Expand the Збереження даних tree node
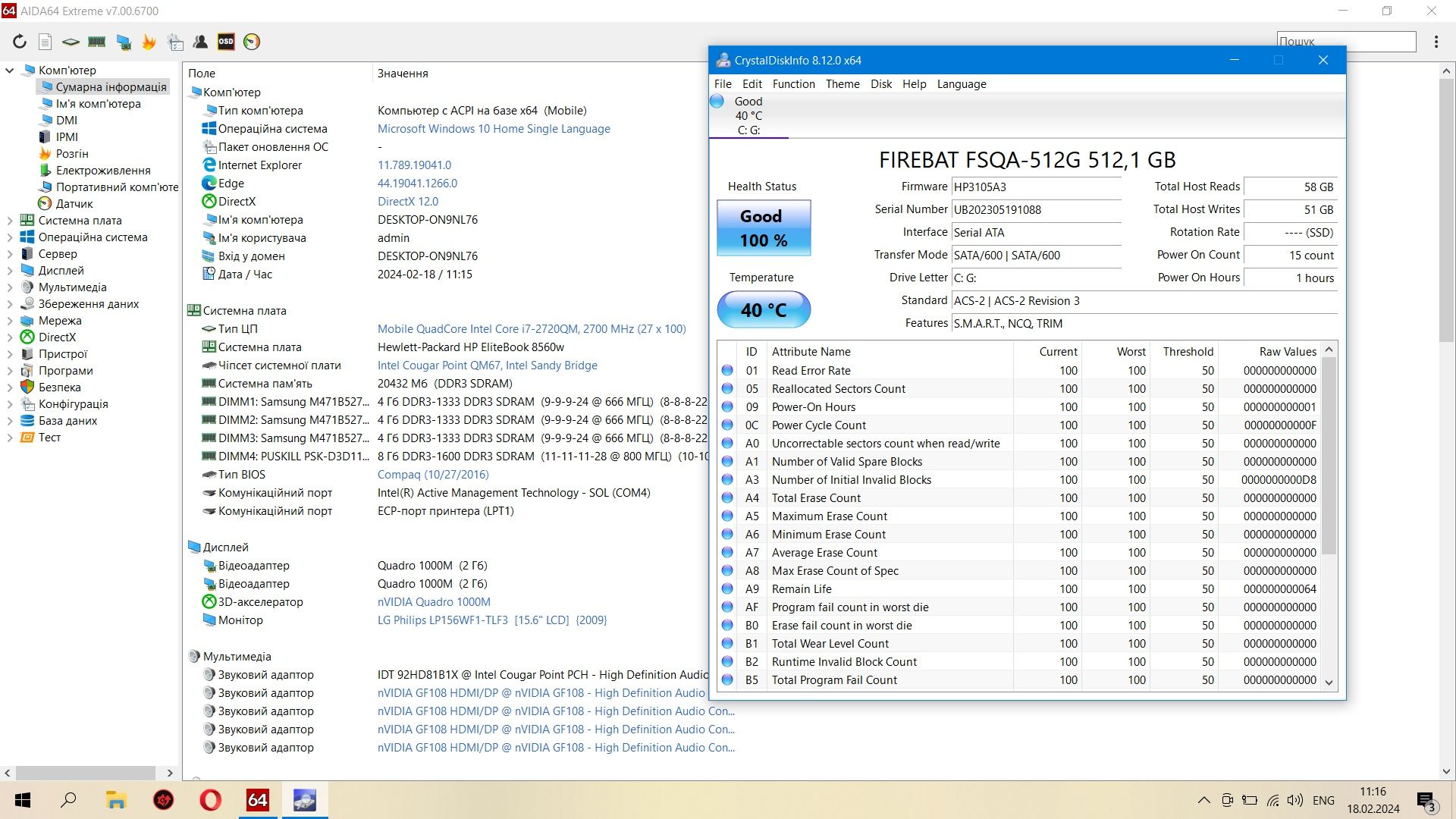This screenshot has width=1456, height=819. 10,303
